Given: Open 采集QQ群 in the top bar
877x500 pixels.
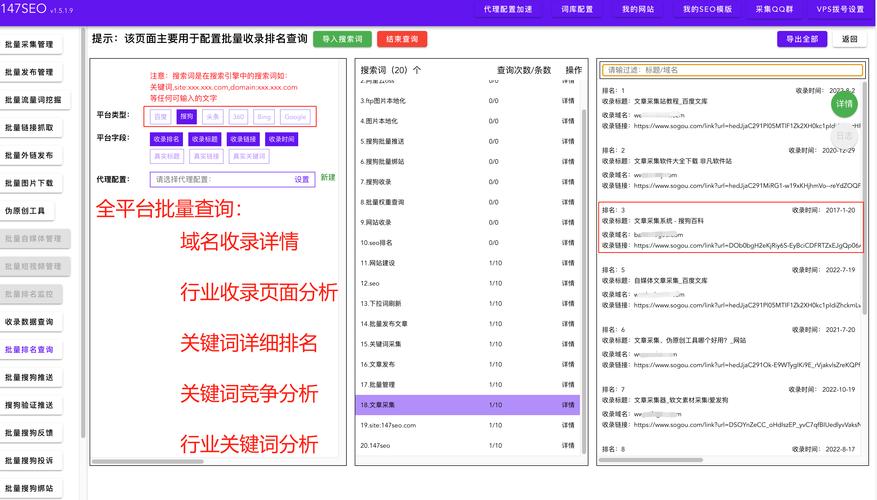Looking at the screenshot, I should pyautogui.click(x=774, y=9).
